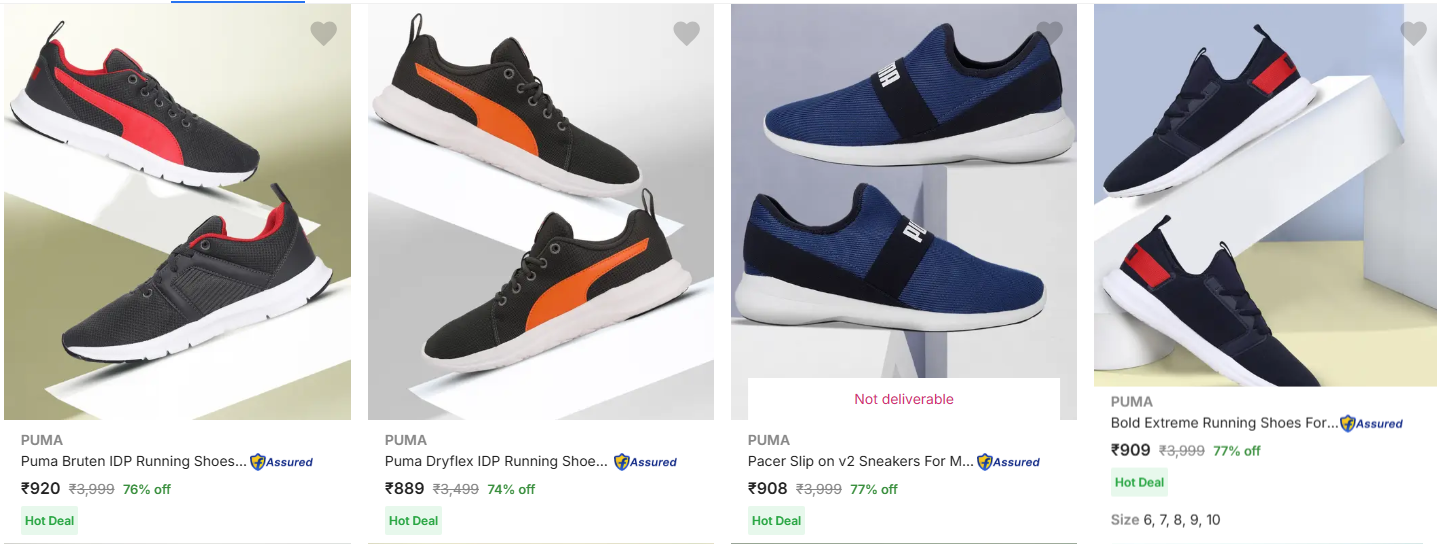Wishlist the Puma Bruten IDP shoes heart
This screenshot has height=544, width=1437.
pyautogui.click(x=323, y=34)
